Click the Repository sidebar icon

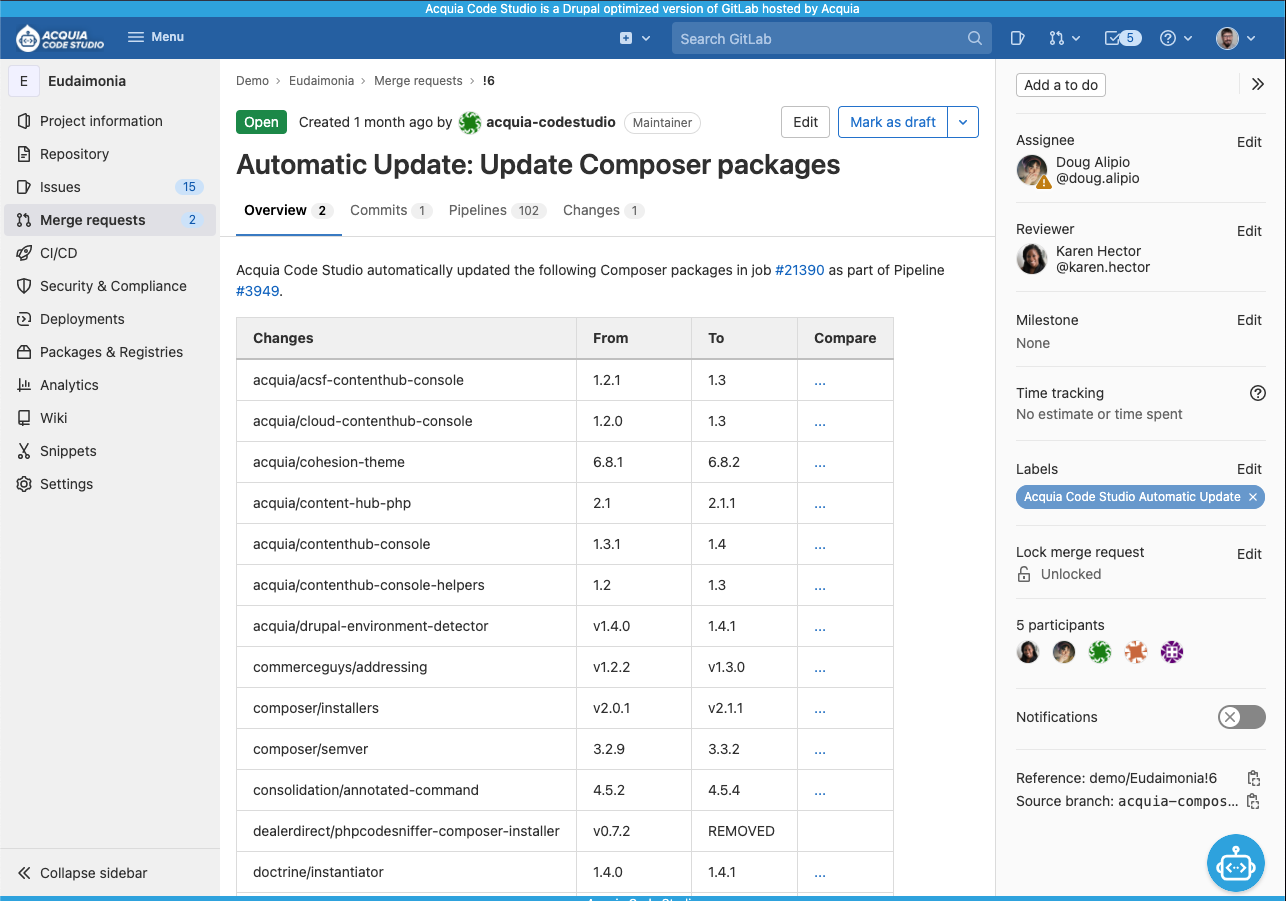point(24,154)
